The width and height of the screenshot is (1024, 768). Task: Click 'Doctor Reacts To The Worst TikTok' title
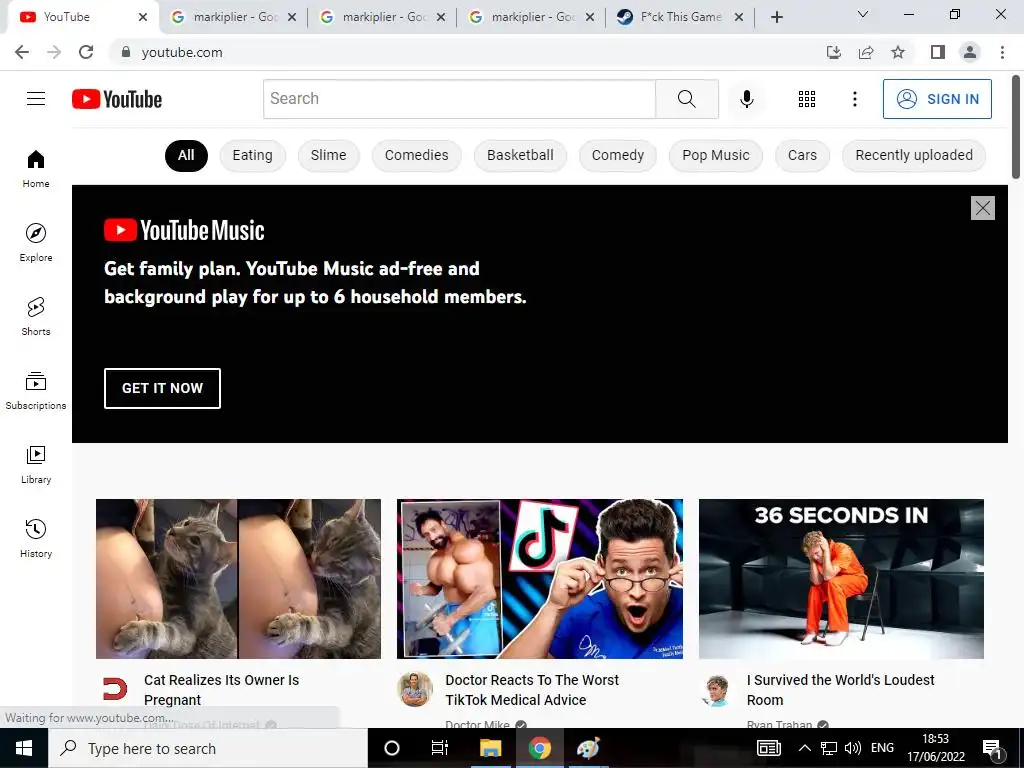point(532,690)
